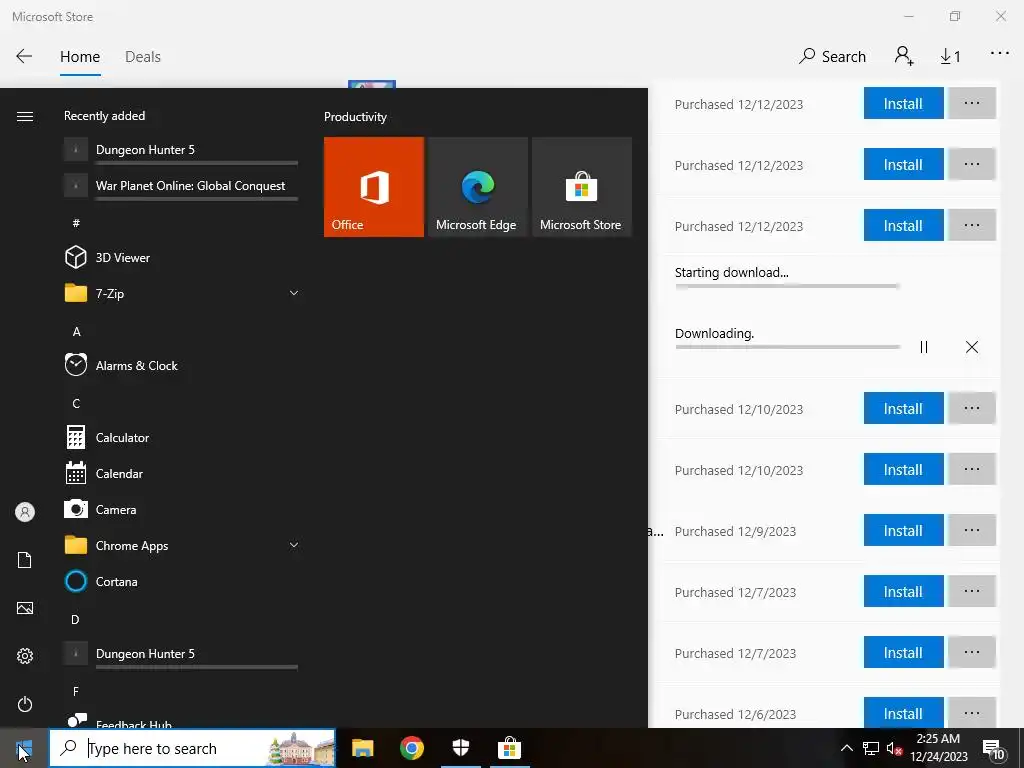This screenshot has height=768, width=1024.
Task: Open the account sign-in icon
Action: point(904,56)
